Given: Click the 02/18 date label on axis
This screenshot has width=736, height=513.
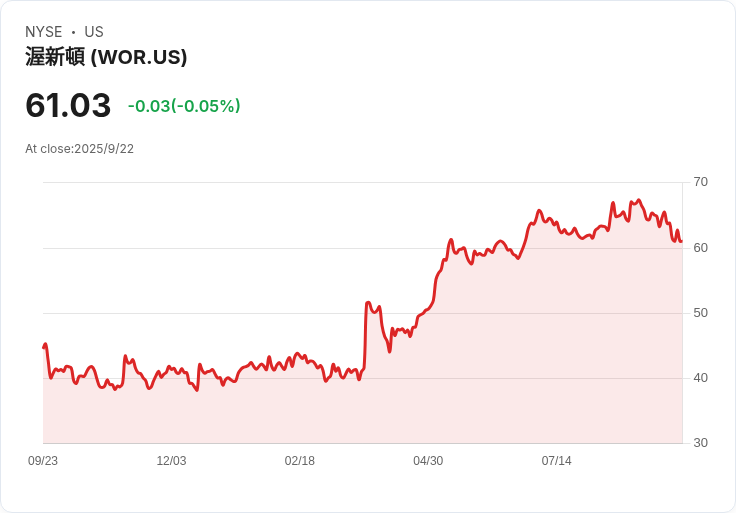Looking at the screenshot, I should (x=299, y=461).
